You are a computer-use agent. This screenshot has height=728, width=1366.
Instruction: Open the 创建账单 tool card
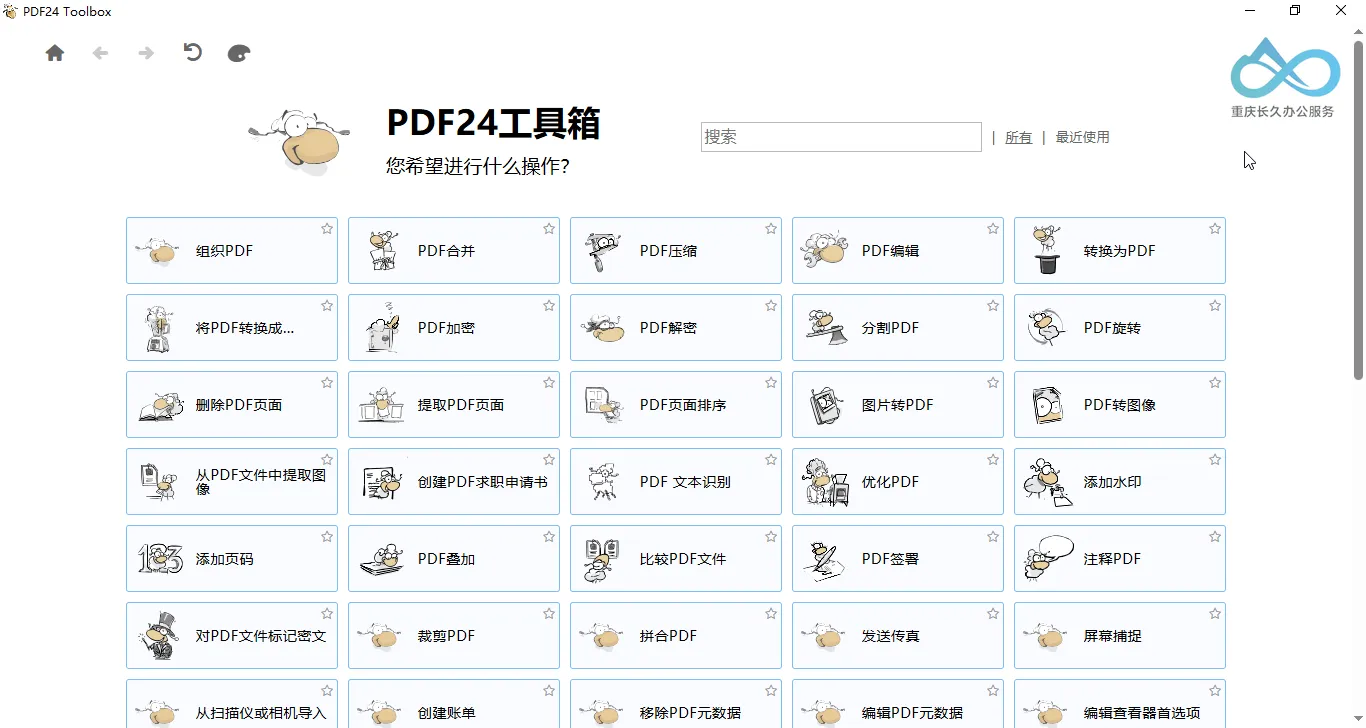[454, 704]
